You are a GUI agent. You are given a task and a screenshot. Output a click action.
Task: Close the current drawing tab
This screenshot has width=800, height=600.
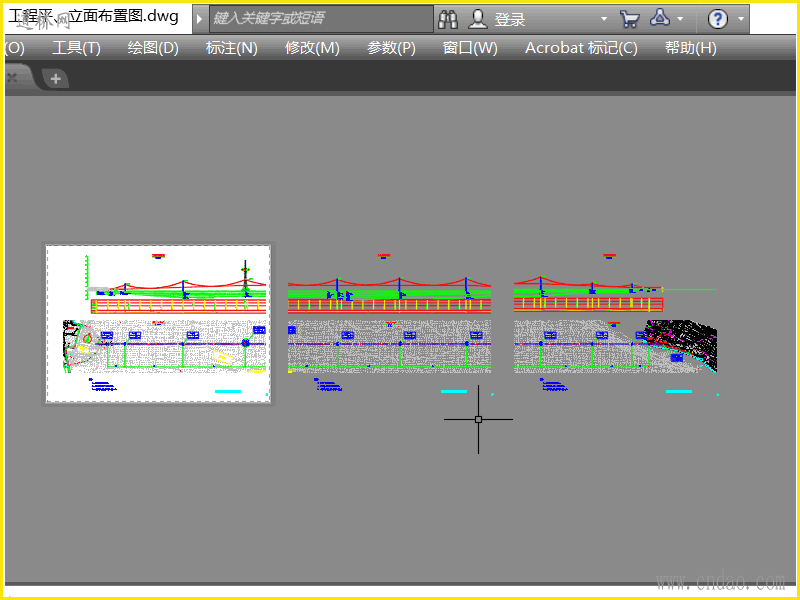(12, 78)
